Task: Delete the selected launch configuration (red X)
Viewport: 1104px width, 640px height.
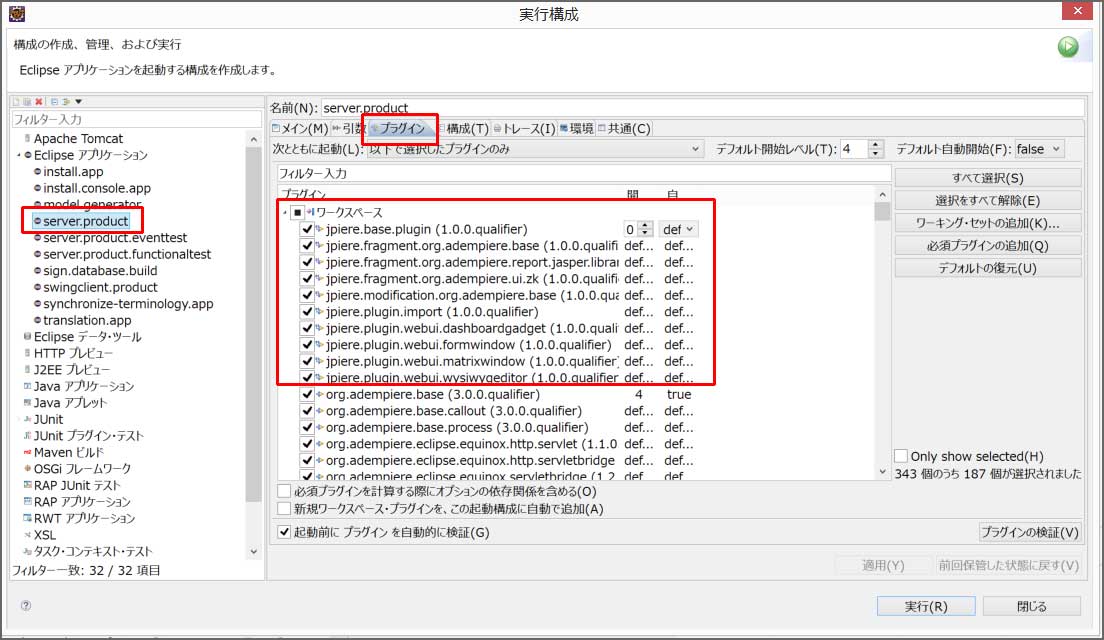Action: coord(39,102)
